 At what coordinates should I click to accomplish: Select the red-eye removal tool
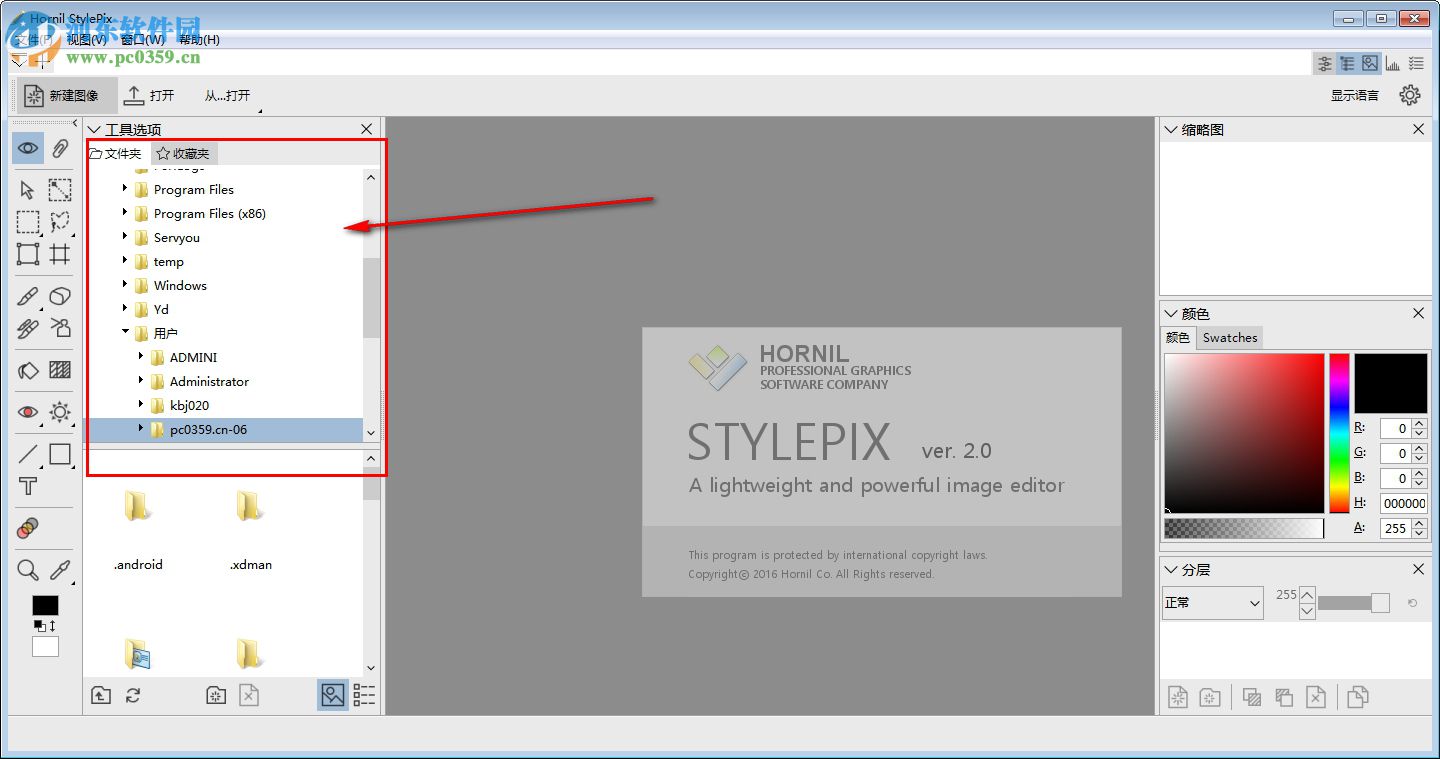tap(28, 412)
